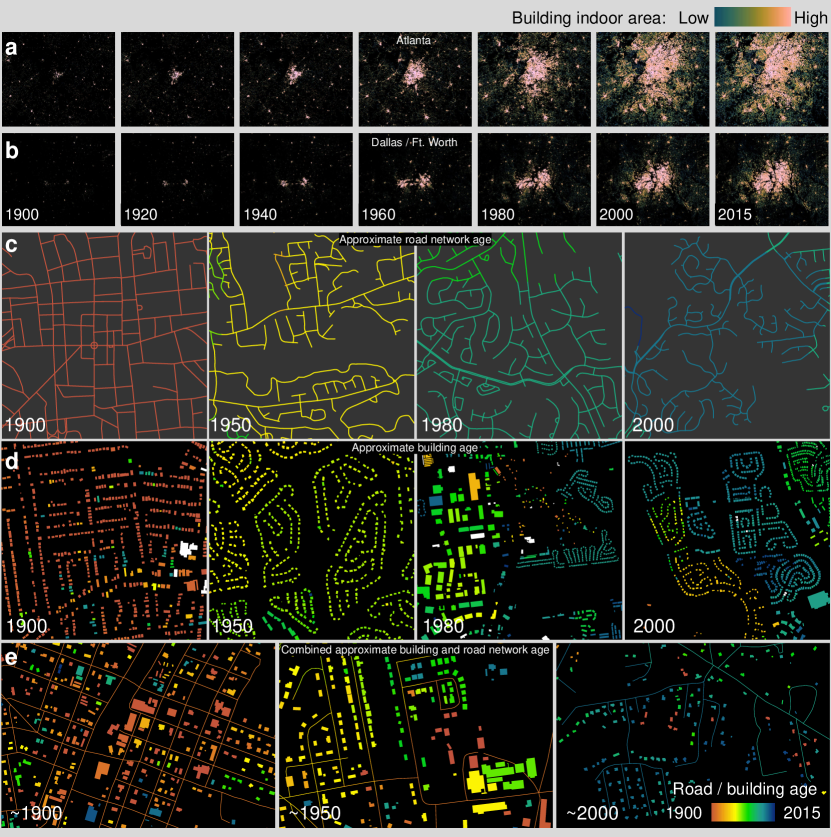Select the 2000 blue road network panel
The width and height of the screenshot is (831, 837).
click(727, 335)
